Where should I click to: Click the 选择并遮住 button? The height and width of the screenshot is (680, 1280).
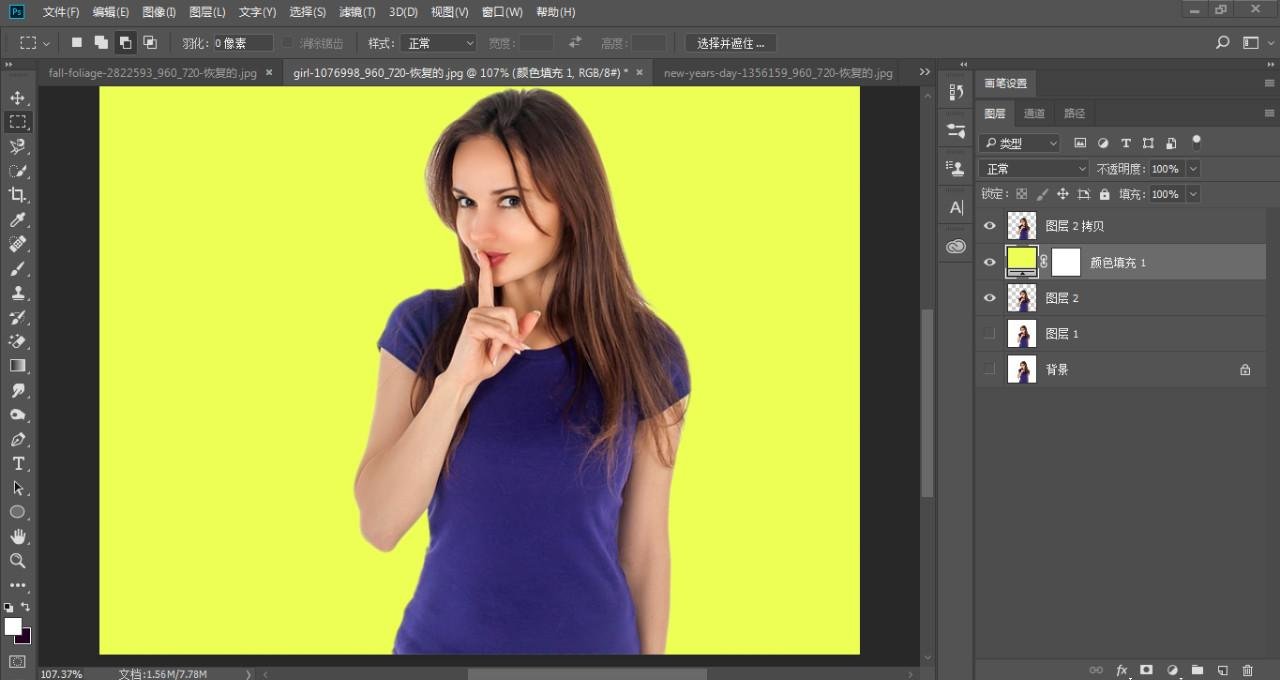pos(730,43)
